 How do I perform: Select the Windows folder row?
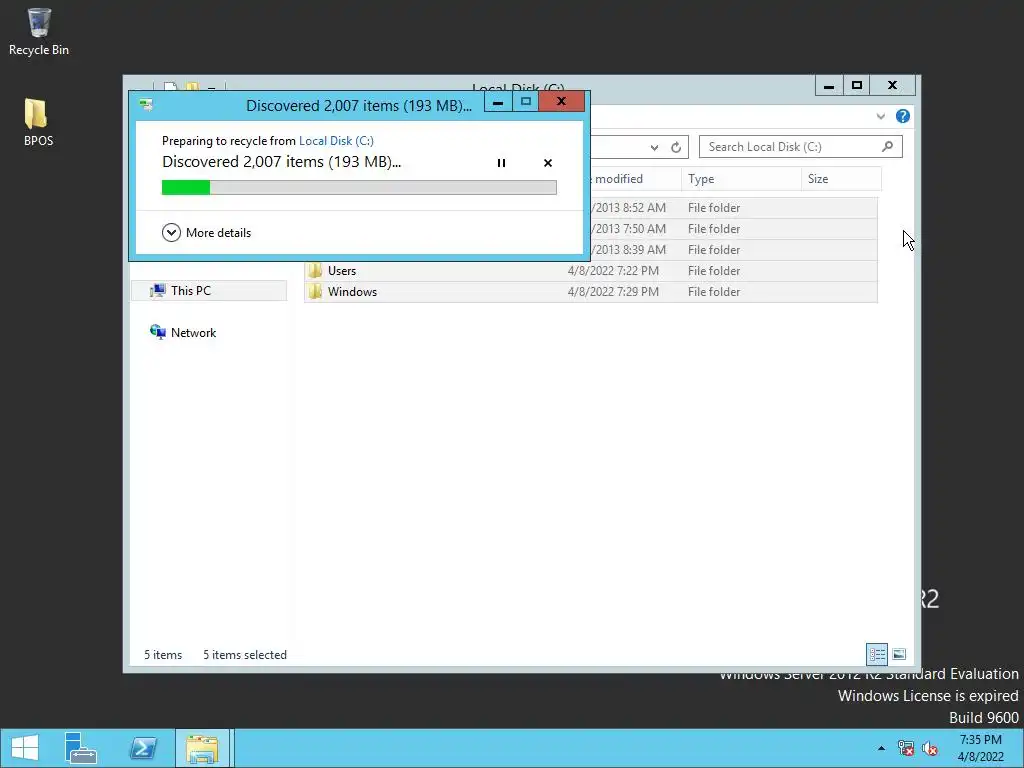pos(590,292)
